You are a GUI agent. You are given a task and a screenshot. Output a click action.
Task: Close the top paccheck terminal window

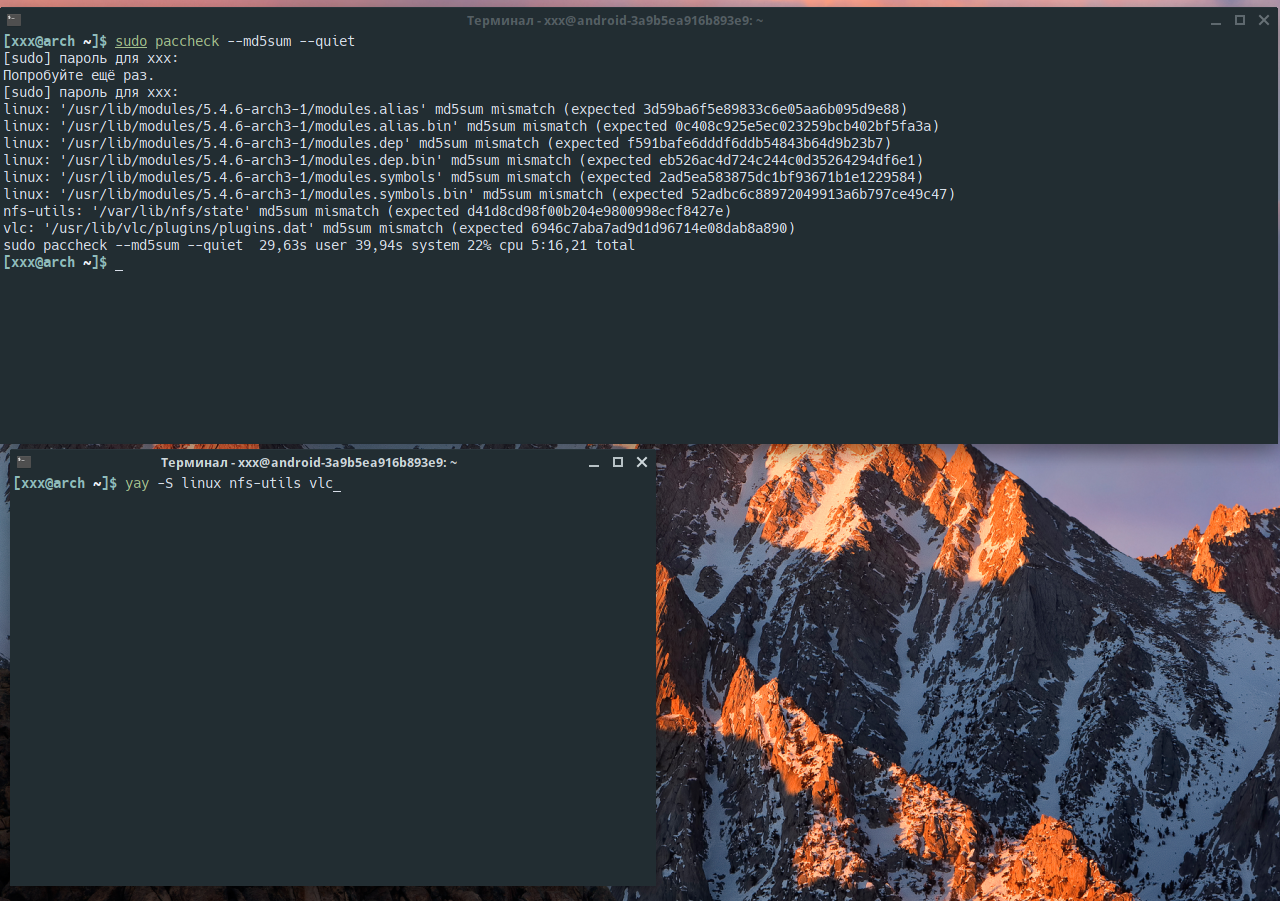[1264, 20]
